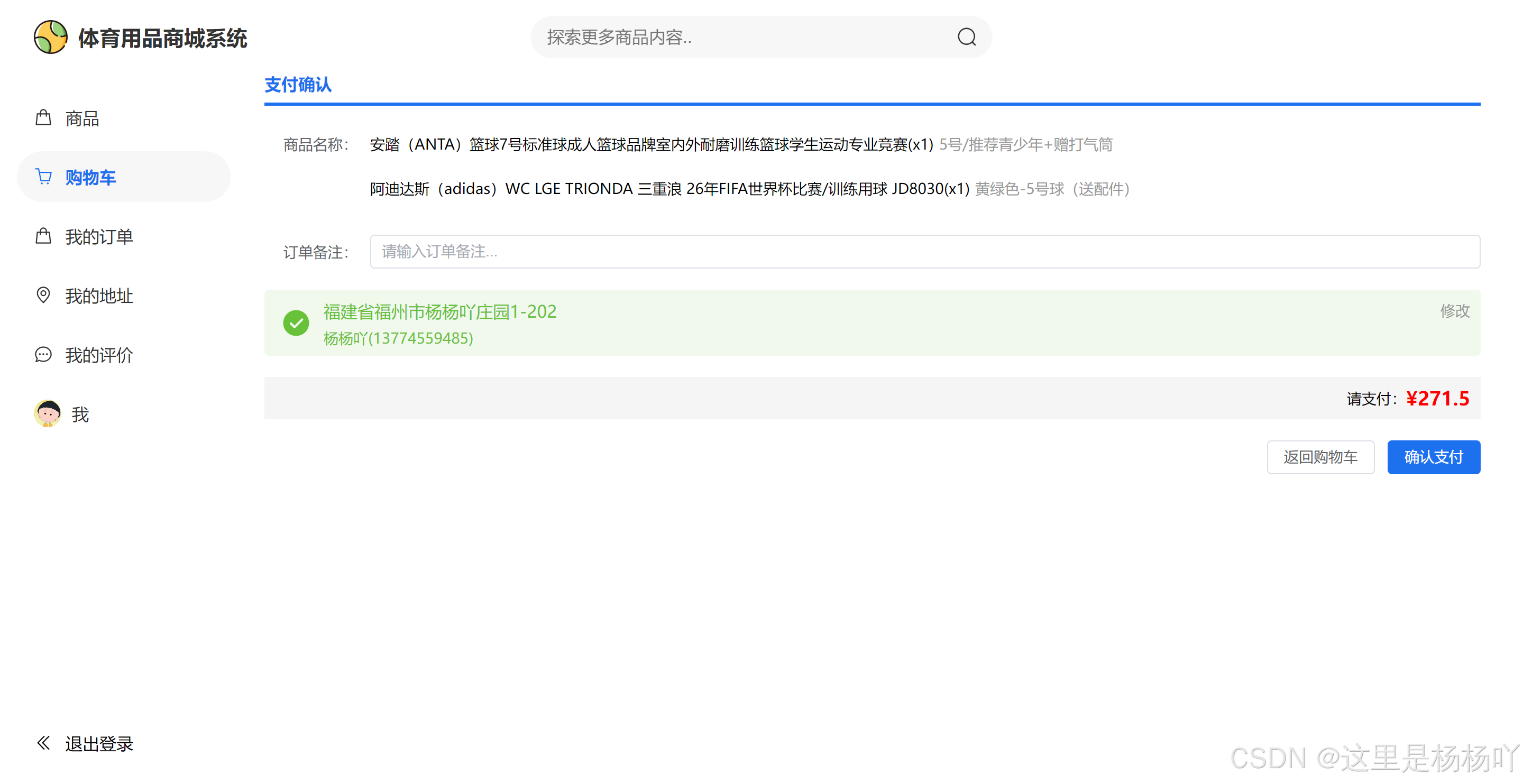Go to 我的订单 in the sidebar
This screenshot has height=784, width=1523.
[x=124, y=236]
